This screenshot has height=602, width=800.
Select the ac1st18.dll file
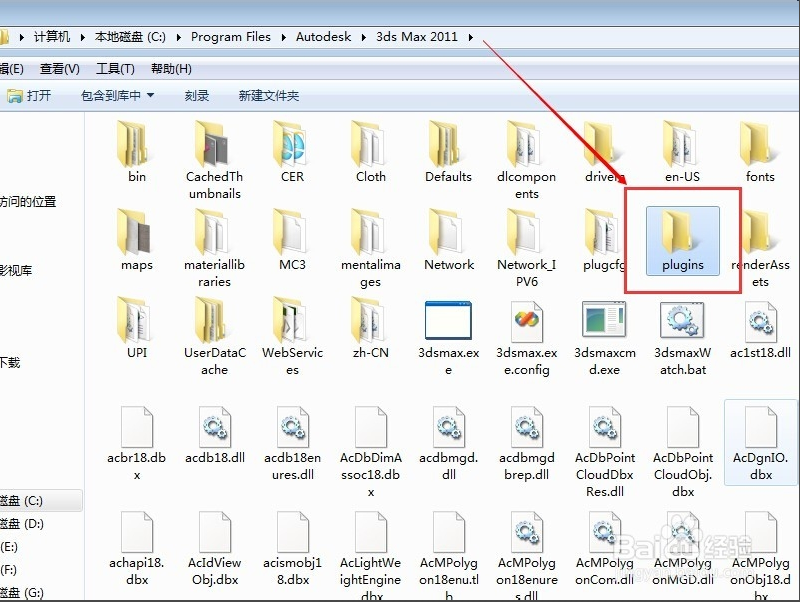click(760, 330)
